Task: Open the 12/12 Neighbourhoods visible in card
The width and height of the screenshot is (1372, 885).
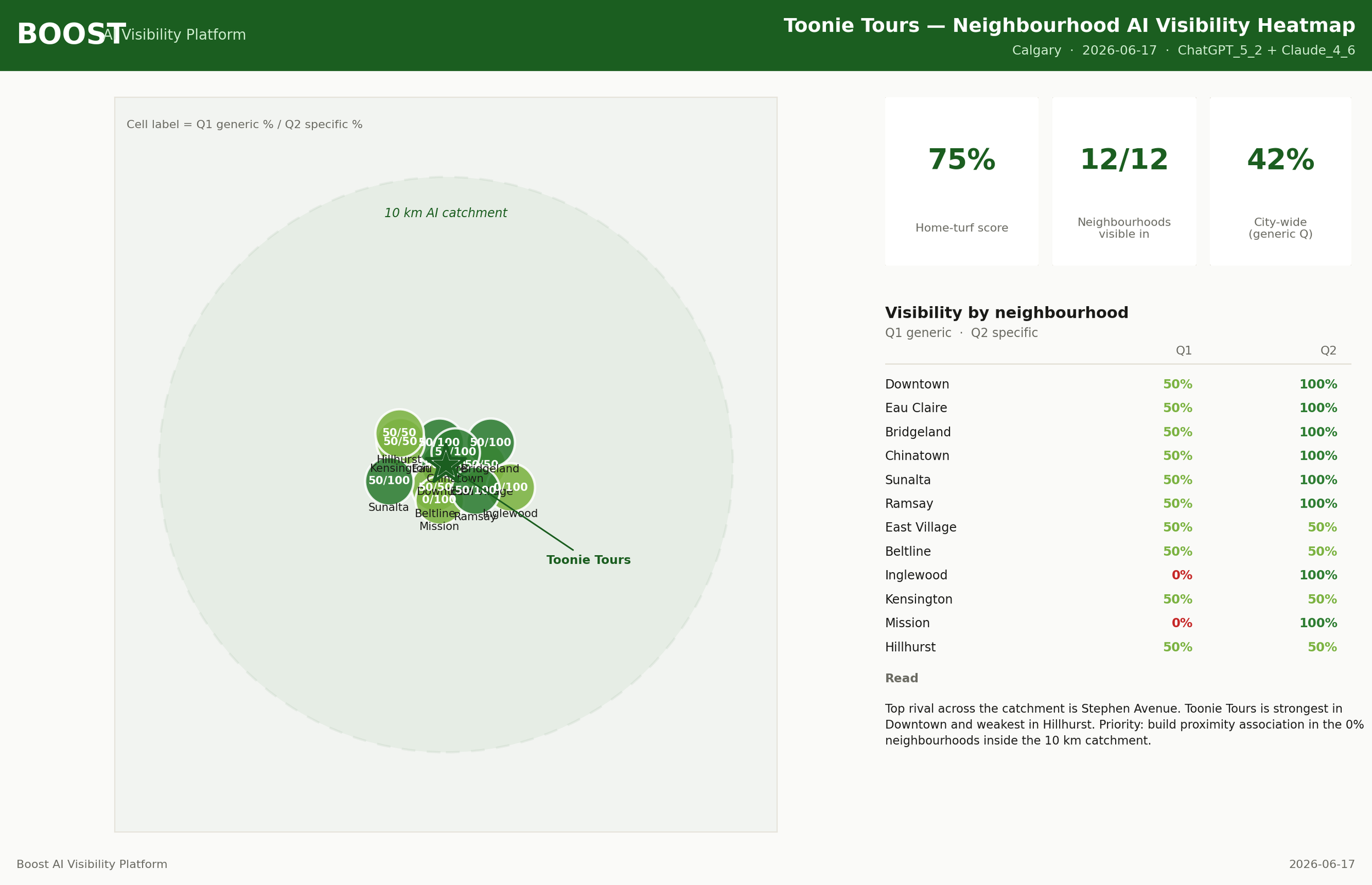Action: click(x=1124, y=181)
